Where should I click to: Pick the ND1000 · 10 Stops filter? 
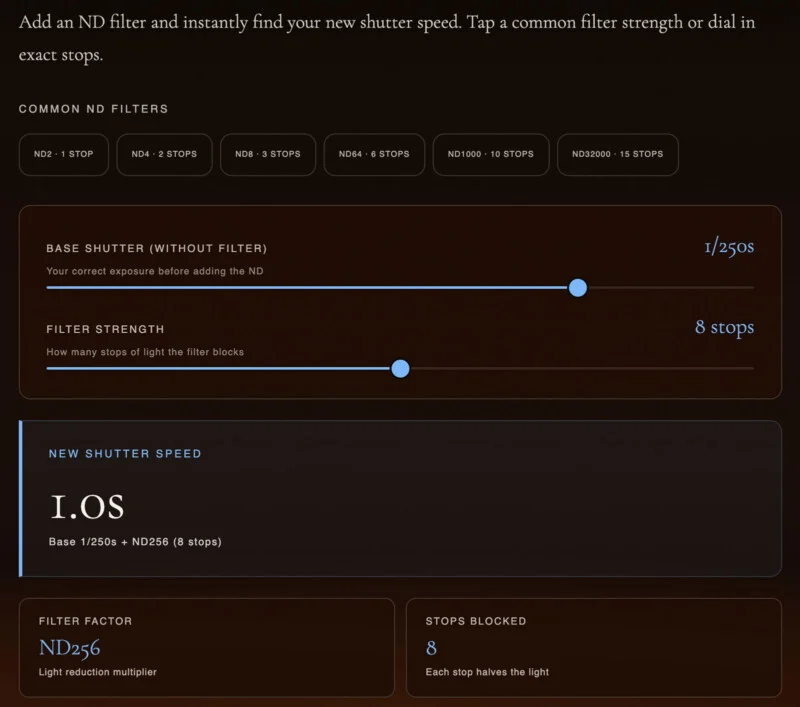click(490, 154)
